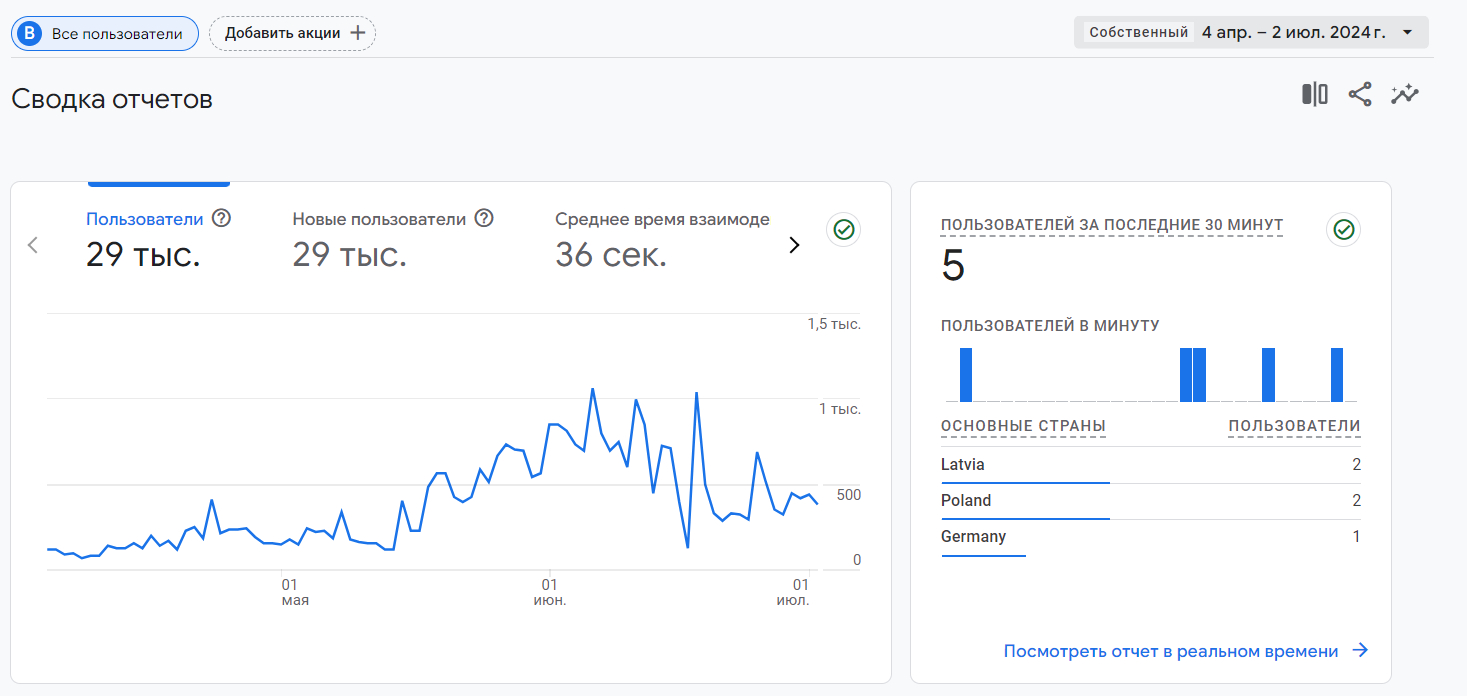Open the date range dropdown arrow
The image size is (1467, 696).
1407,32
